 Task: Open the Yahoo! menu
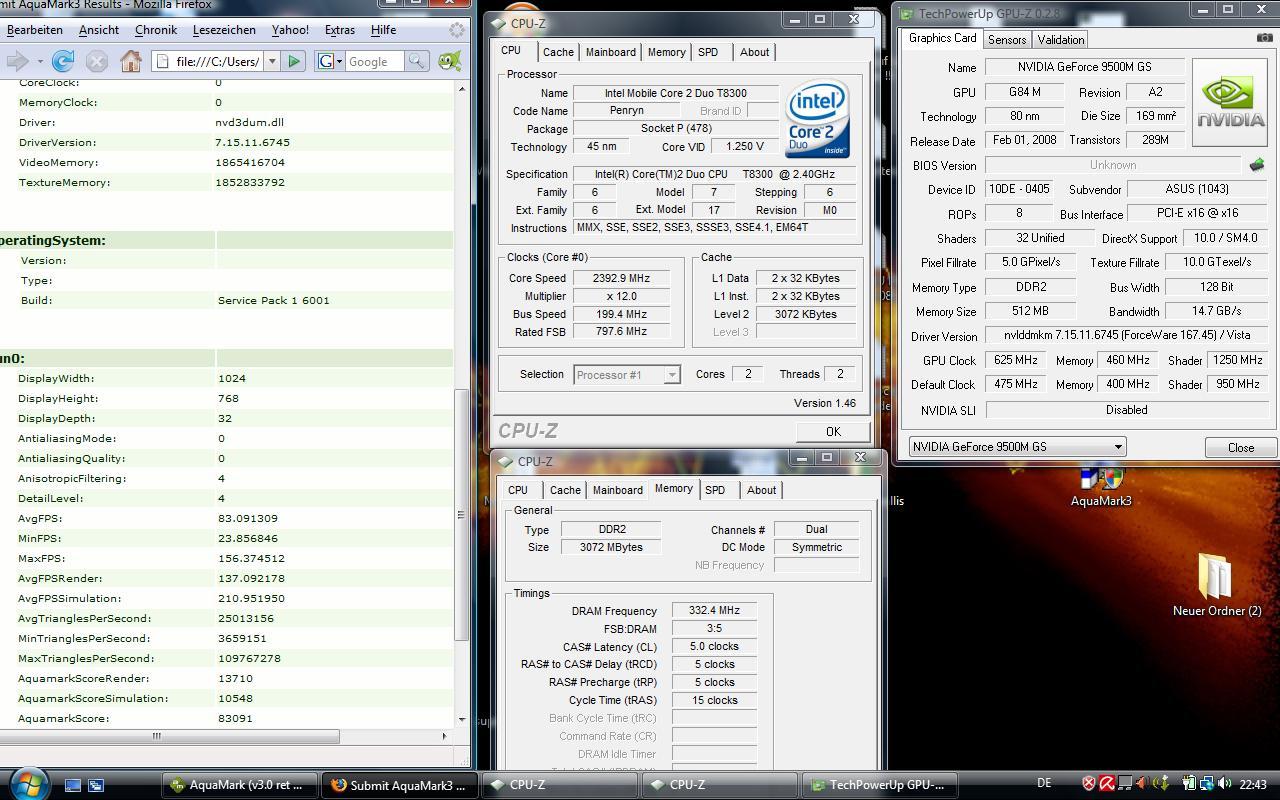coord(290,30)
